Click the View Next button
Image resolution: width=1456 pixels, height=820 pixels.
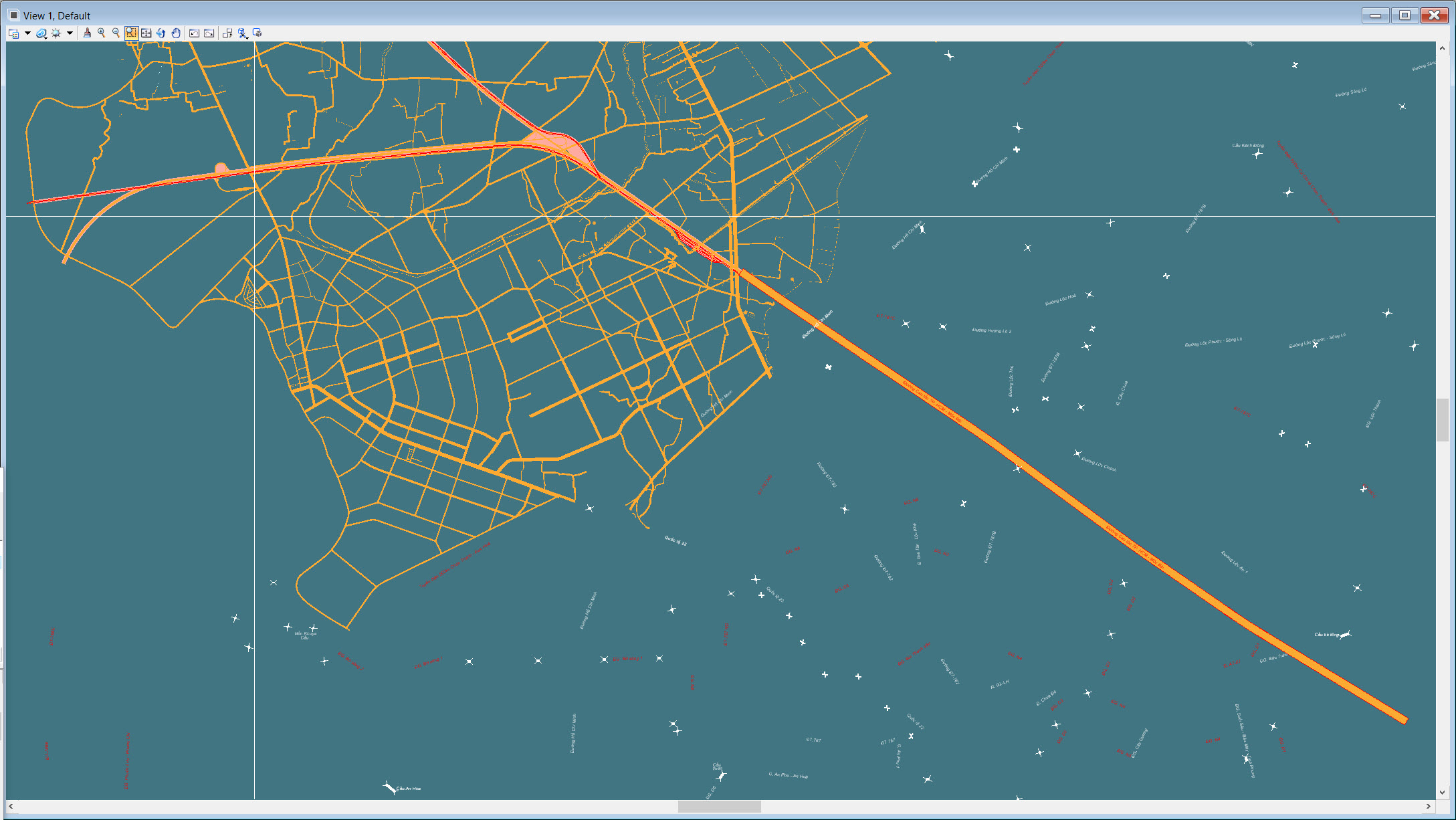point(209,33)
